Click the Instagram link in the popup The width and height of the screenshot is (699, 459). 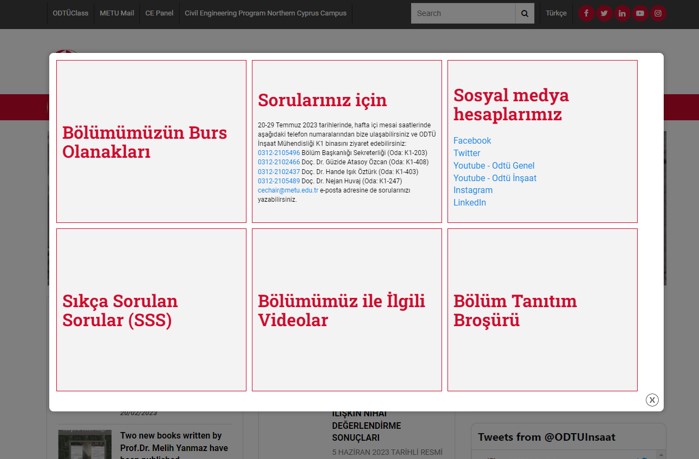pos(473,190)
